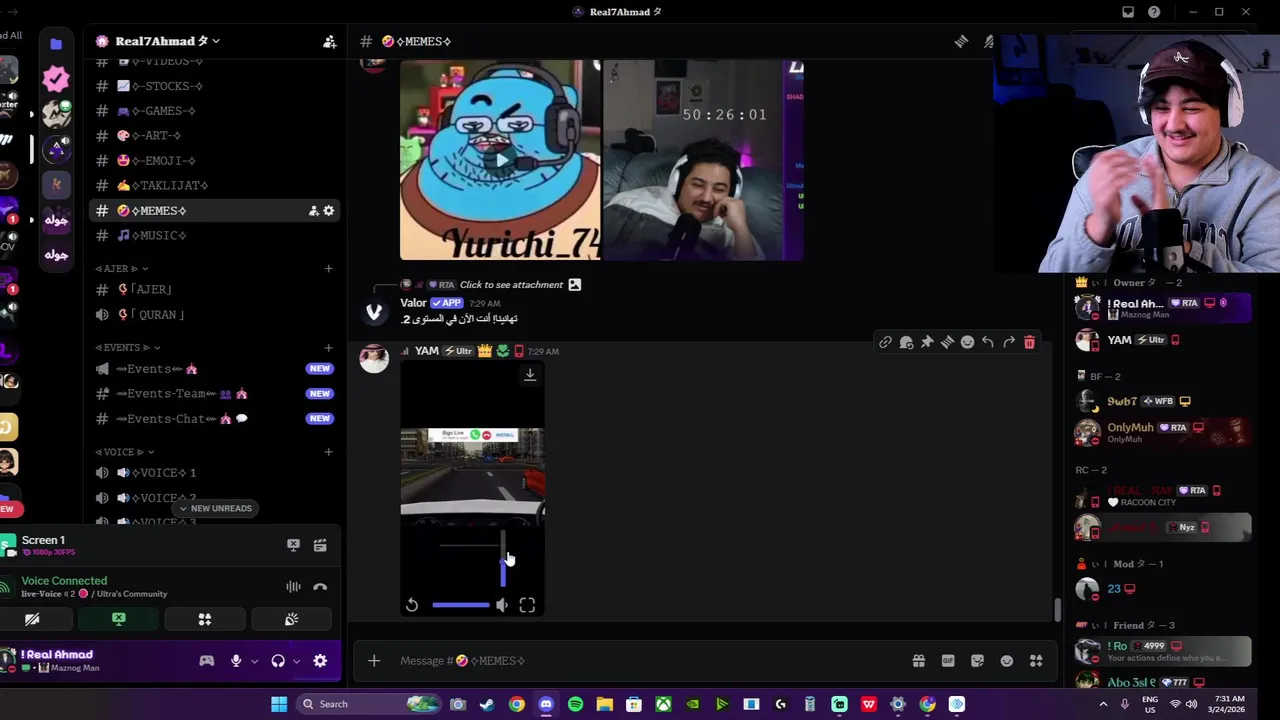Mute the video's speaker icon
This screenshot has height=720, width=1280.
pos(502,605)
